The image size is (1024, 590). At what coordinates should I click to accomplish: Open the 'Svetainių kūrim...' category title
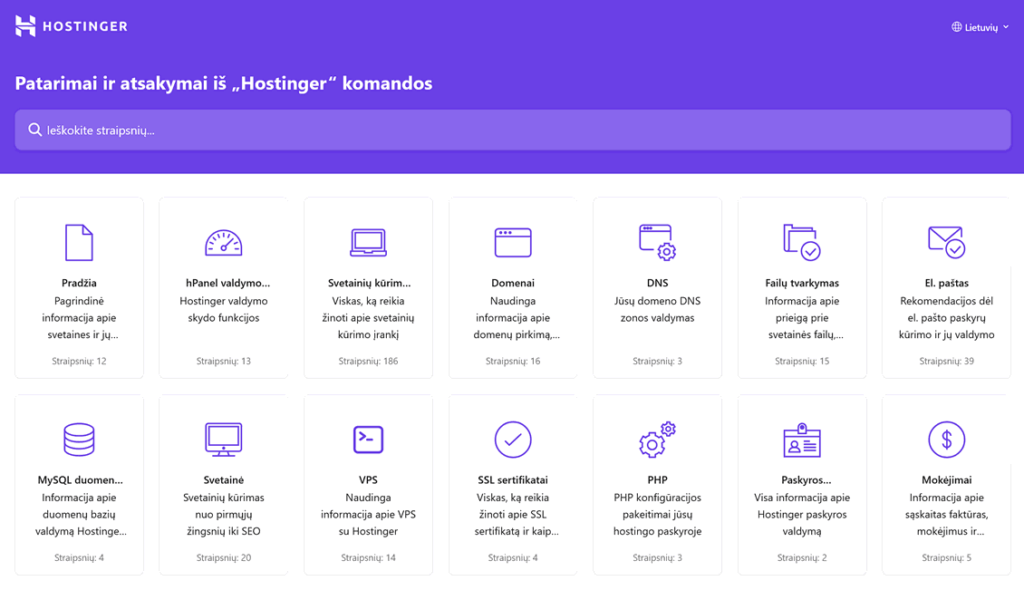pyautogui.click(x=369, y=283)
